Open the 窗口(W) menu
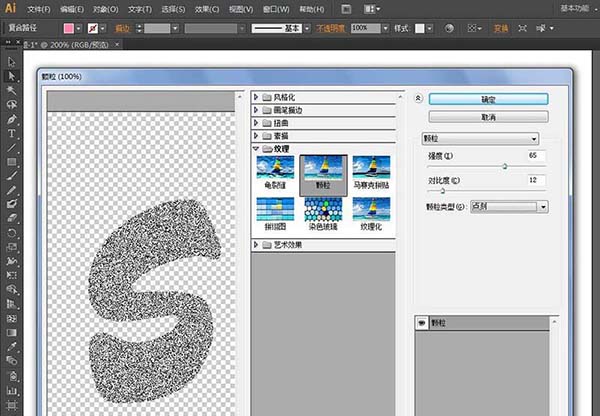Screen dimensions: 600x416 click(x=276, y=9)
